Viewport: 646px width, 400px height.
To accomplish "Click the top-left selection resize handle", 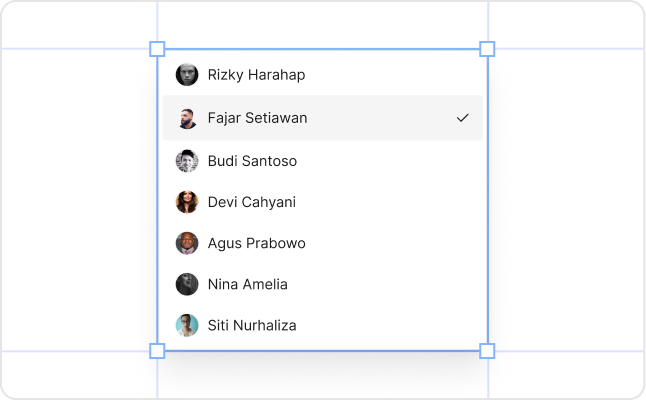I will pyautogui.click(x=157, y=49).
